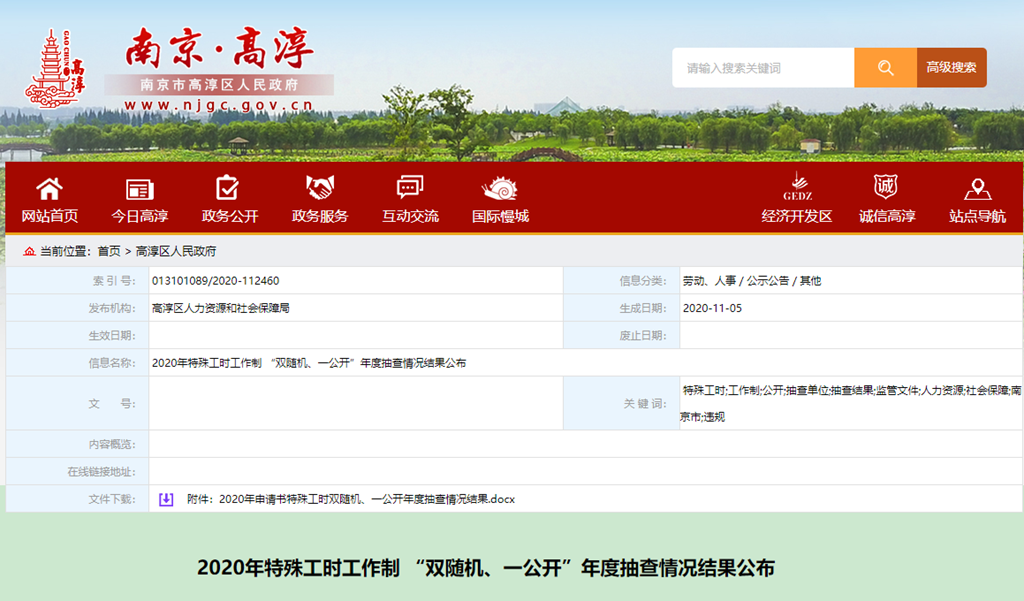The height and width of the screenshot is (601, 1024).
Task: Open 今日高淳 news icon
Action: coord(139,188)
